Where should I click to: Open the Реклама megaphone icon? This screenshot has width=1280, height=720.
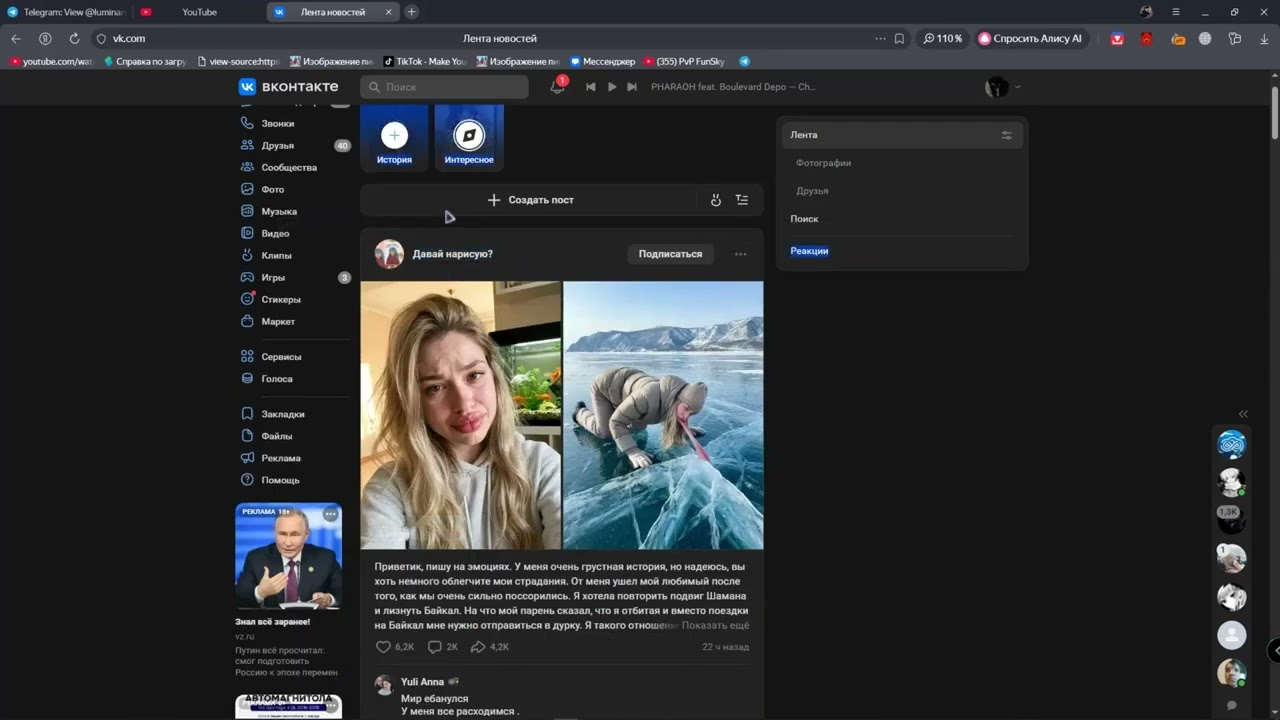click(x=247, y=458)
